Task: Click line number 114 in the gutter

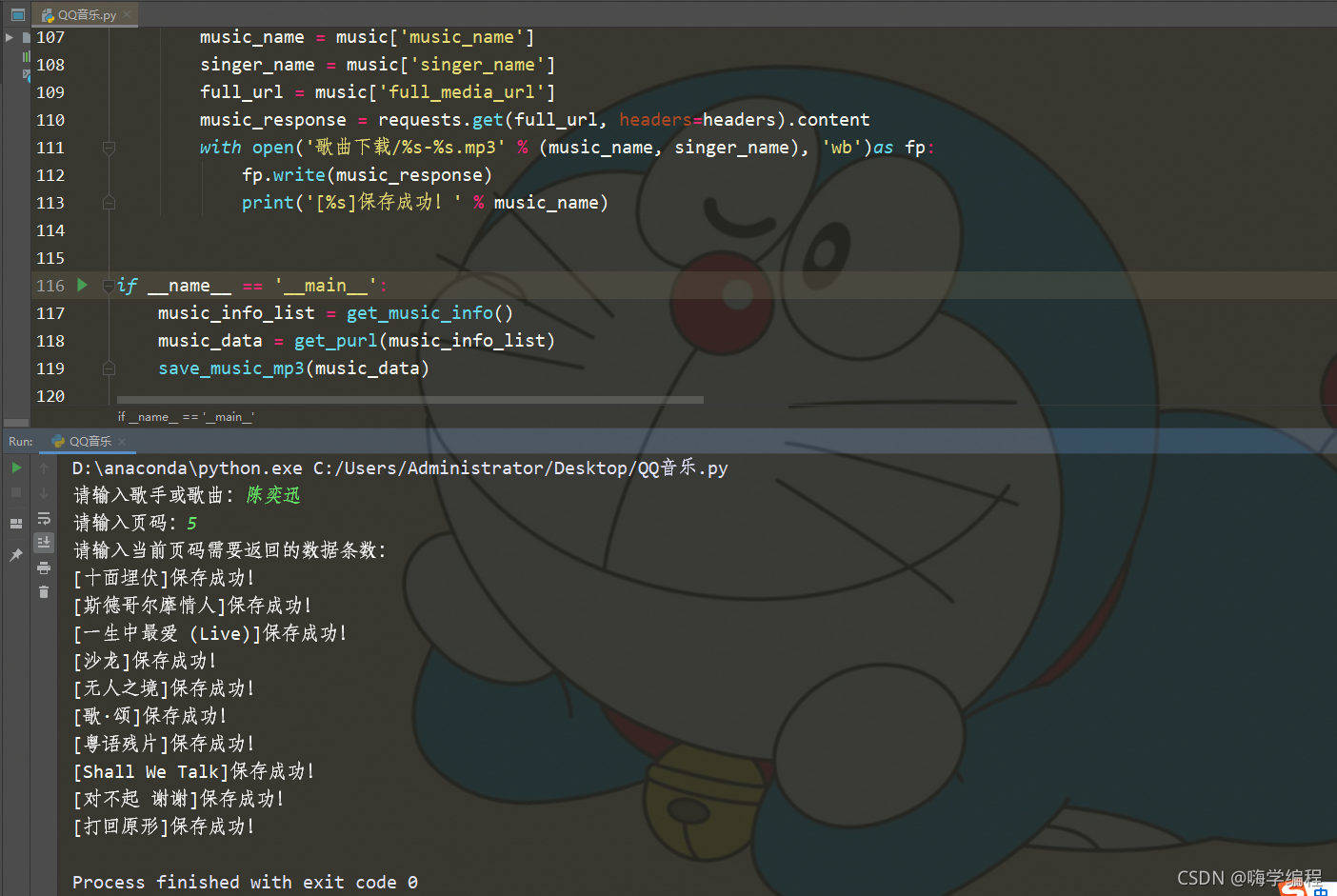Action: [x=50, y=230]
